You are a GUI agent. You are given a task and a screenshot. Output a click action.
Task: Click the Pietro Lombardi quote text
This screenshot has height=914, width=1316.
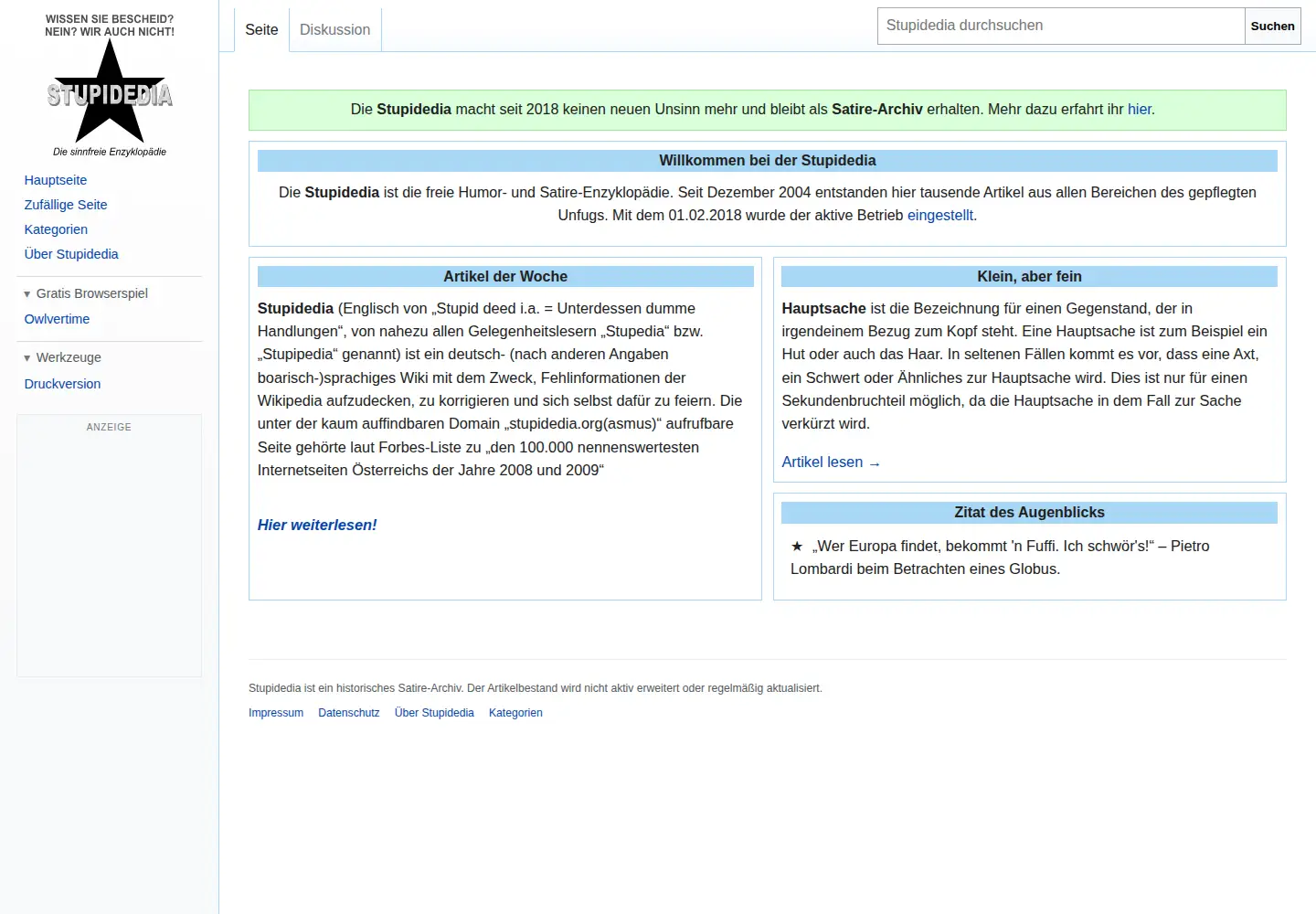(x=1000, y=558)
